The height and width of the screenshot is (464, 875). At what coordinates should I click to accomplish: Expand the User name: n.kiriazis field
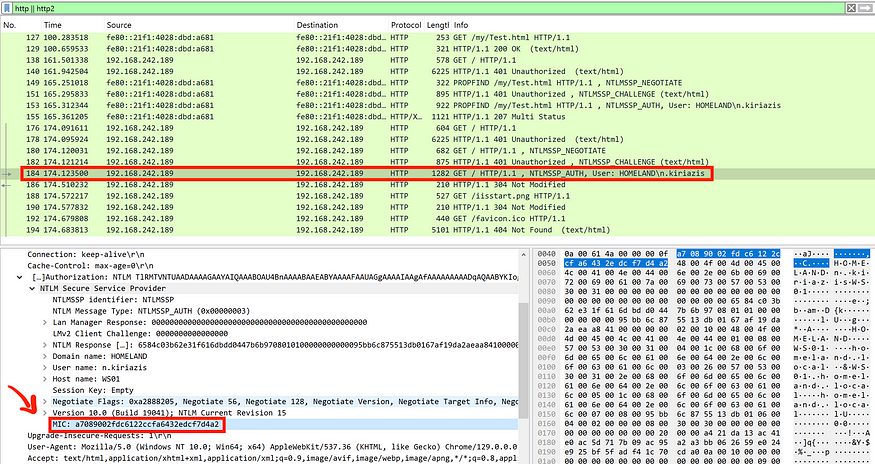(x=45, y=367)
